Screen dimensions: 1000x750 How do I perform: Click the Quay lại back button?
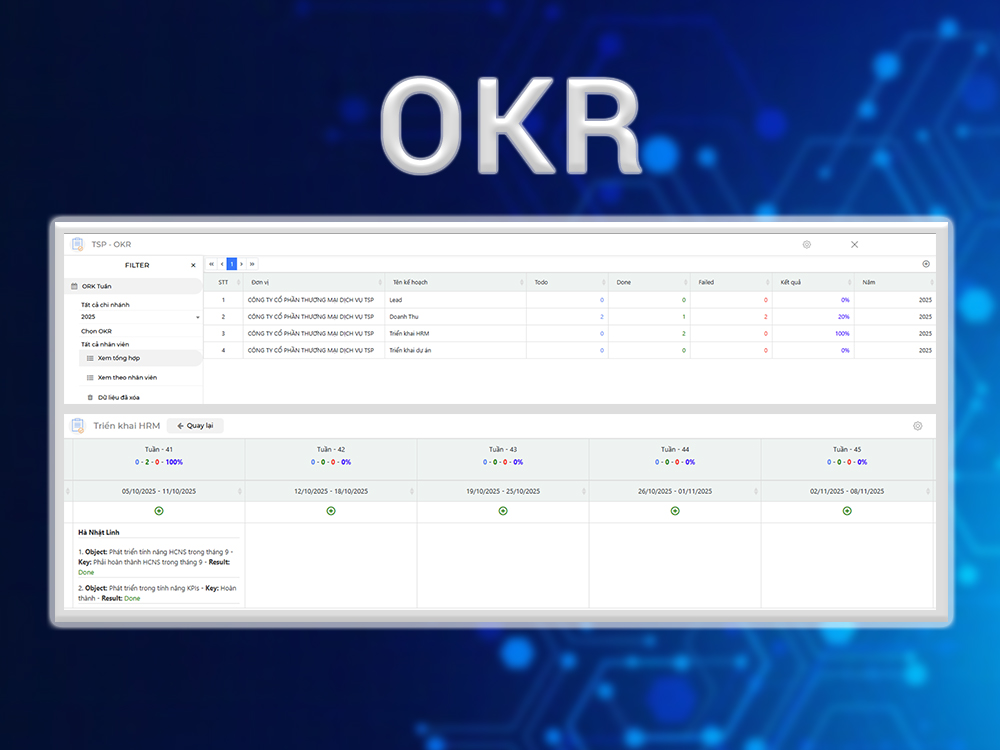tap(195, 425)
